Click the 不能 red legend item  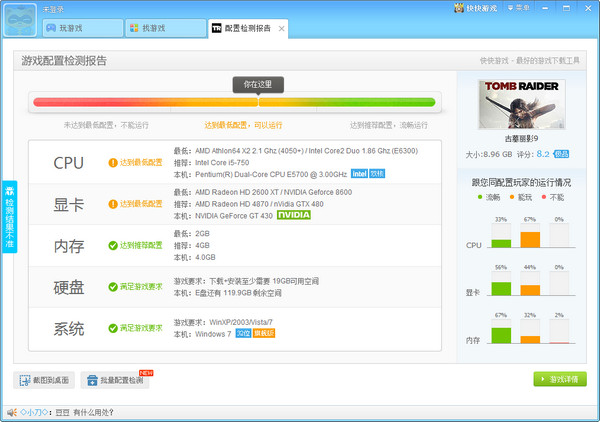pos(553,197)
